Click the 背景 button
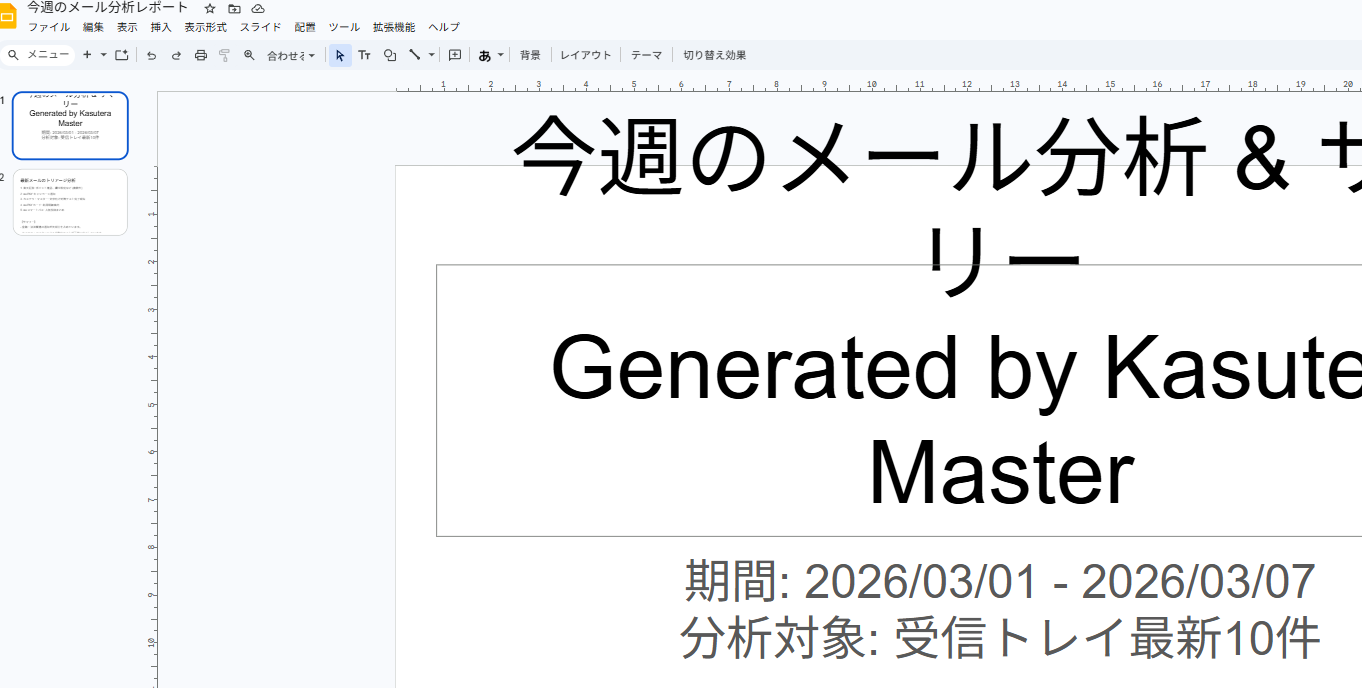 point(530,55)
